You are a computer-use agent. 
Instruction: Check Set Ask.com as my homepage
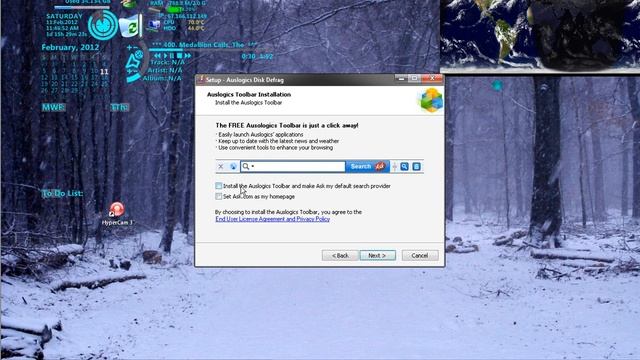pos(219,196)
